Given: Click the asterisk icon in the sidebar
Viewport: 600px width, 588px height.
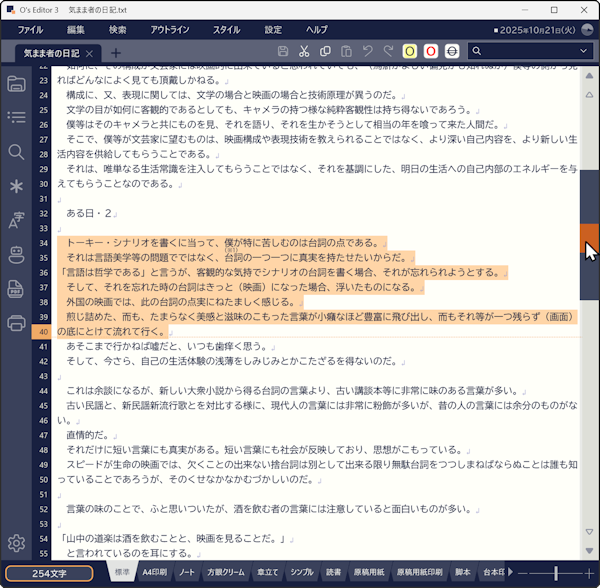Looking at the screenshot, I should point(16,186).
